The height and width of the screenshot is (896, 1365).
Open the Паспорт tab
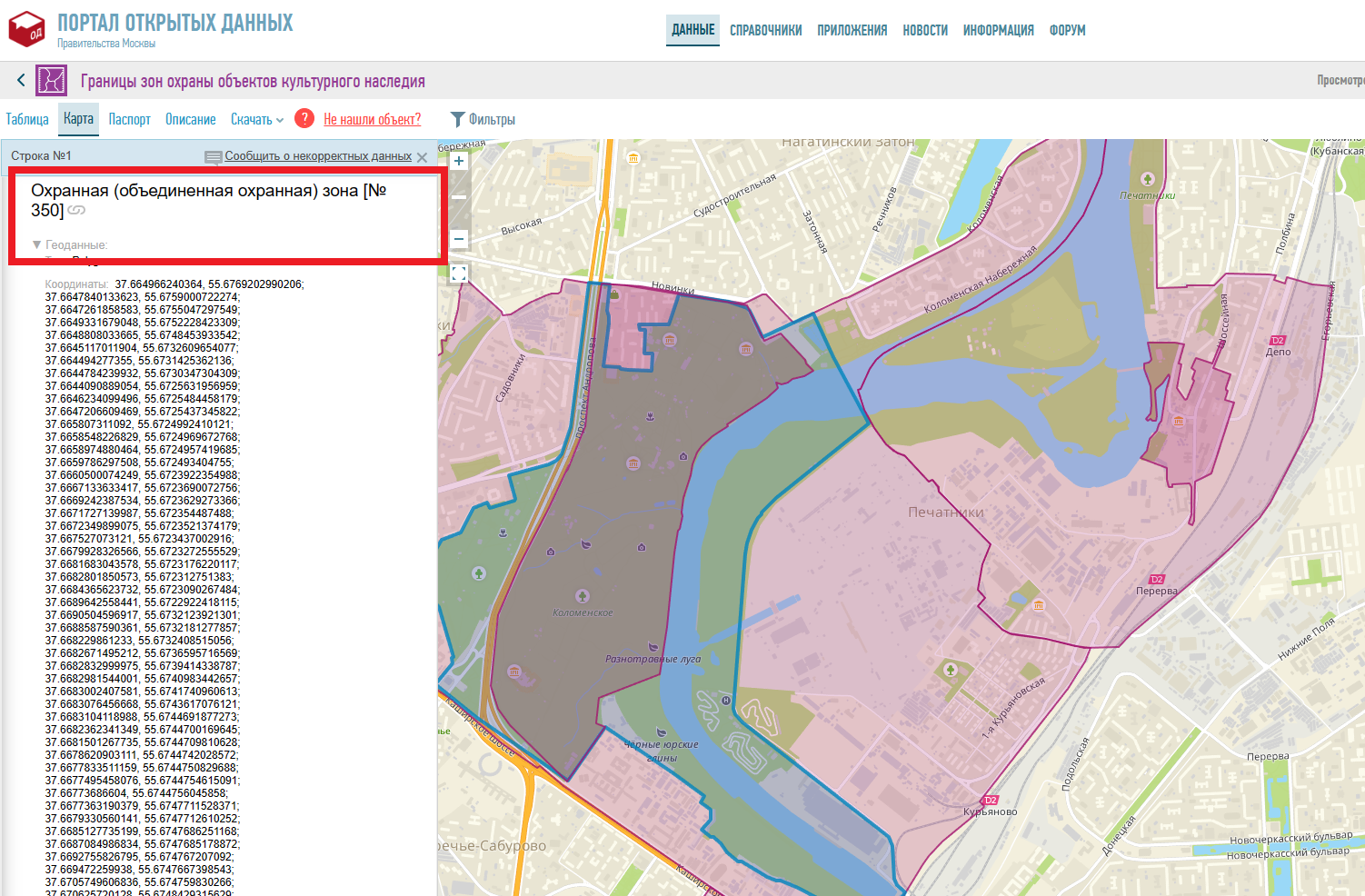tap(129, 119)
